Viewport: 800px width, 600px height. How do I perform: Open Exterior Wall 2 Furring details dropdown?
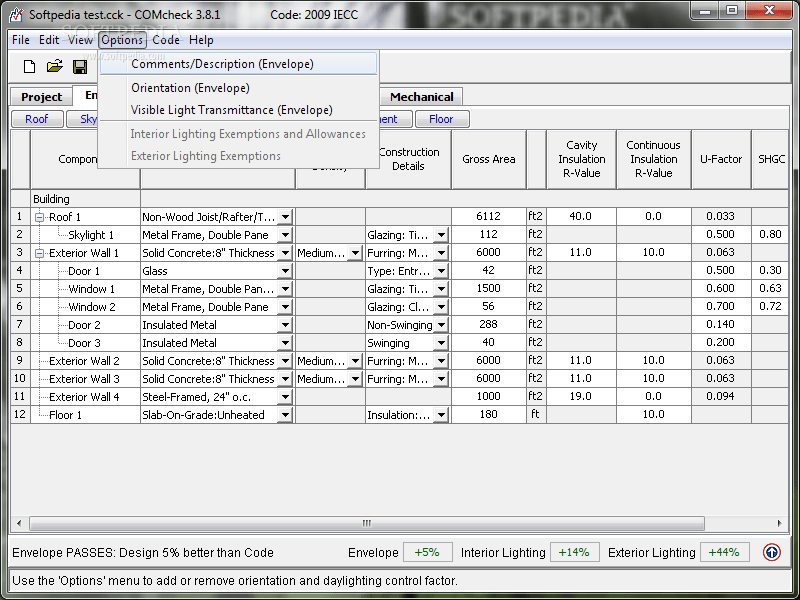(441, 361)
